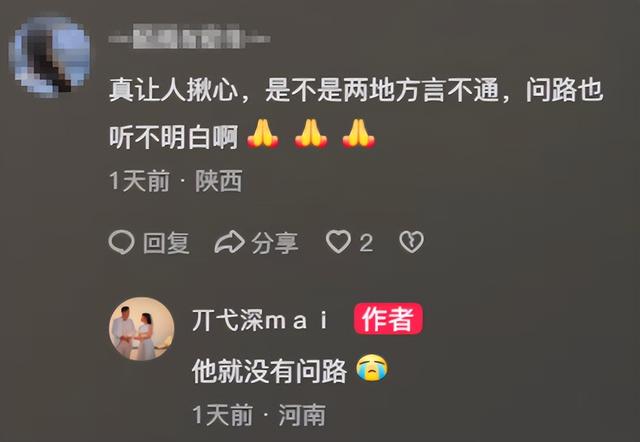
Task: Tap the middle praying hands emoji
Action: tap(311, 133)
